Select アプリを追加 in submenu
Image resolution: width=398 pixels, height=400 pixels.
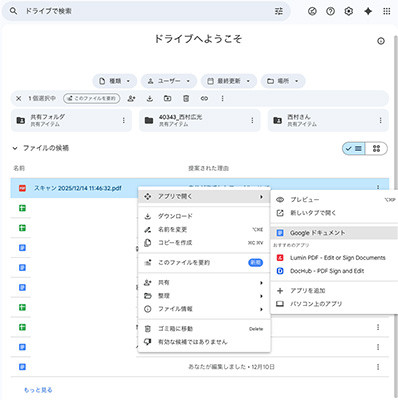point(334,291)
